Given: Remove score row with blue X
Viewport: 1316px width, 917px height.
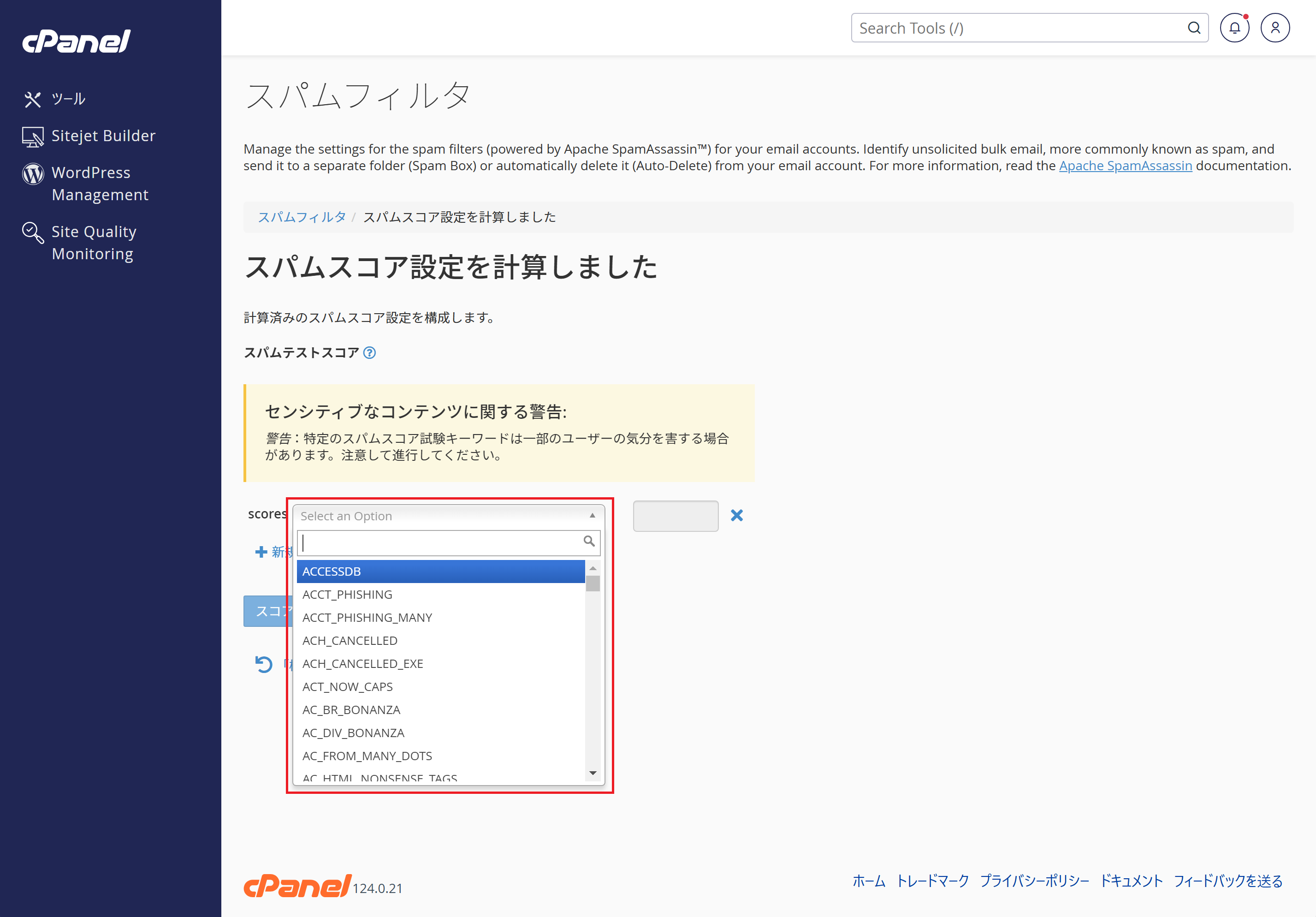Looking at the screenshot, I should [736, 516].
